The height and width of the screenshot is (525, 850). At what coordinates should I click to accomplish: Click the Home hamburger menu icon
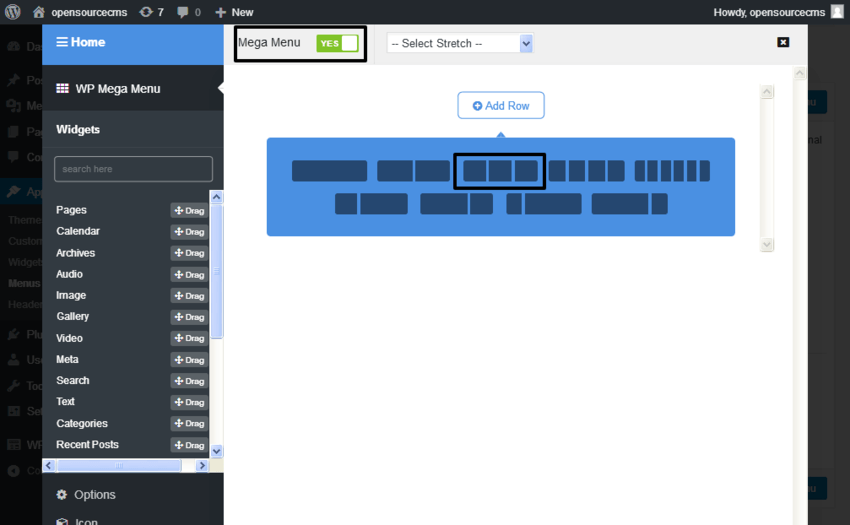(62, 42)
